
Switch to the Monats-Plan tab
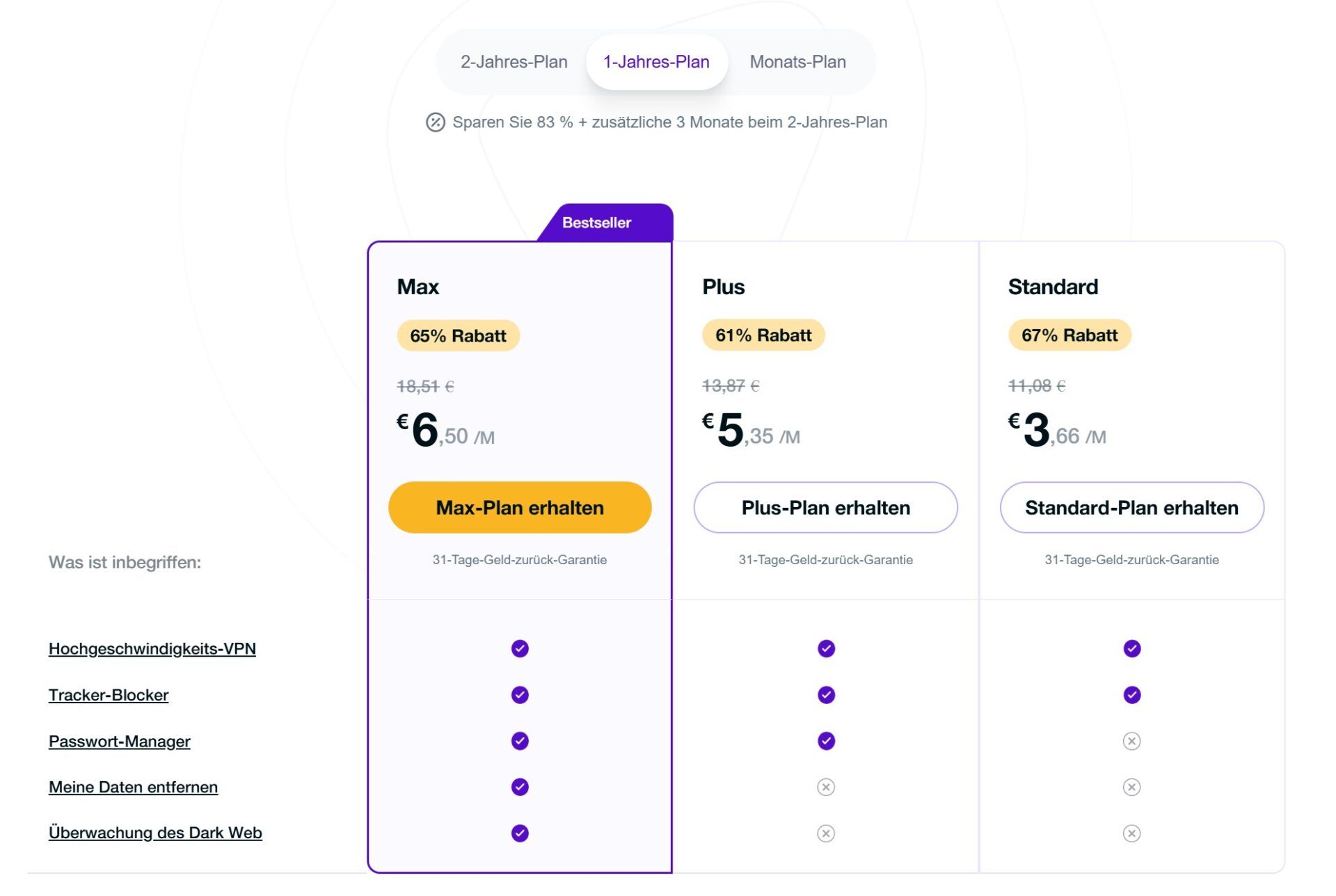[x=797, y=62]
